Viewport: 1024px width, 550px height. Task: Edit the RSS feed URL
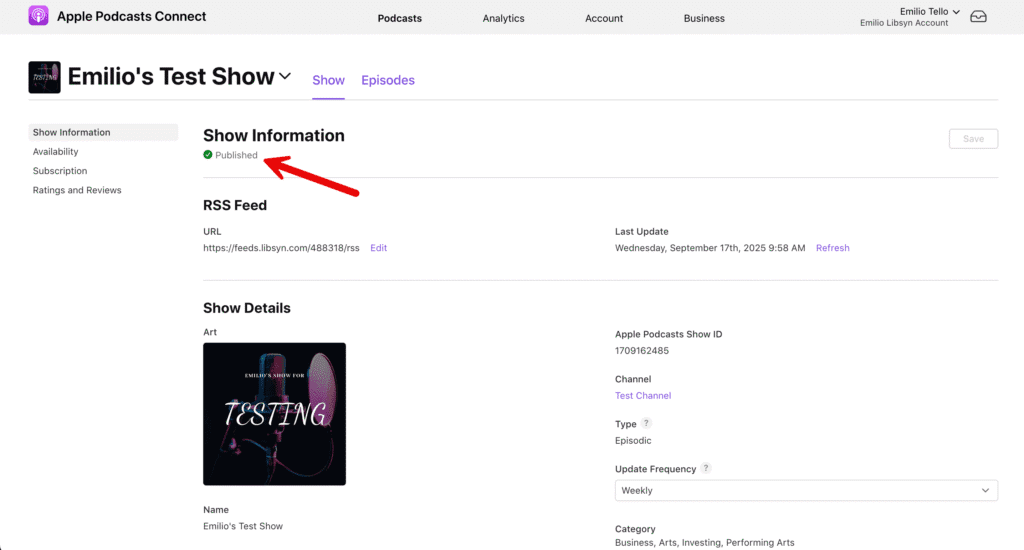(378, 248)
